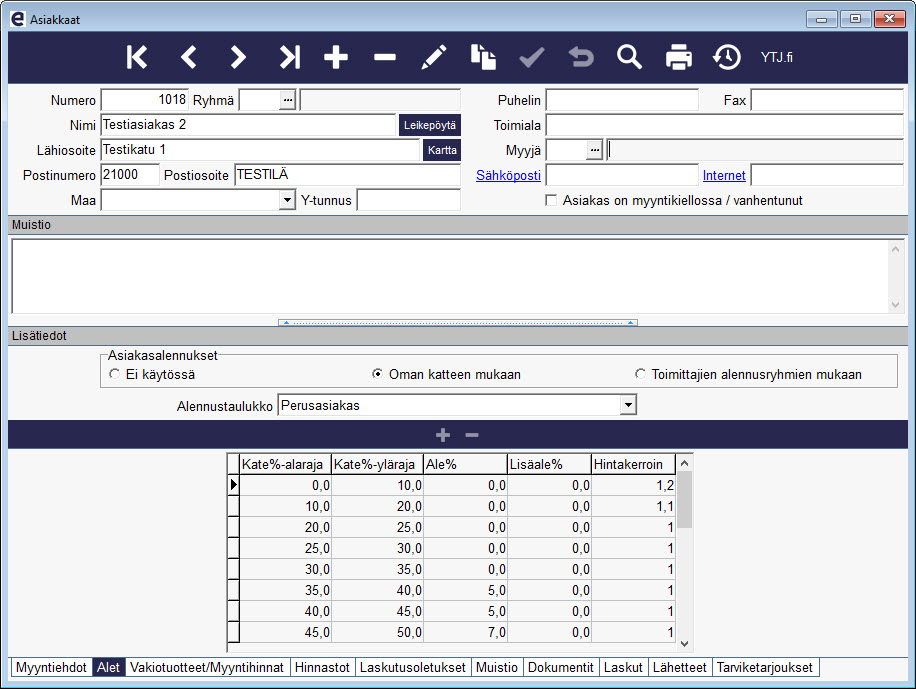Click the discount table scroll down arrow

pos(685,643)
